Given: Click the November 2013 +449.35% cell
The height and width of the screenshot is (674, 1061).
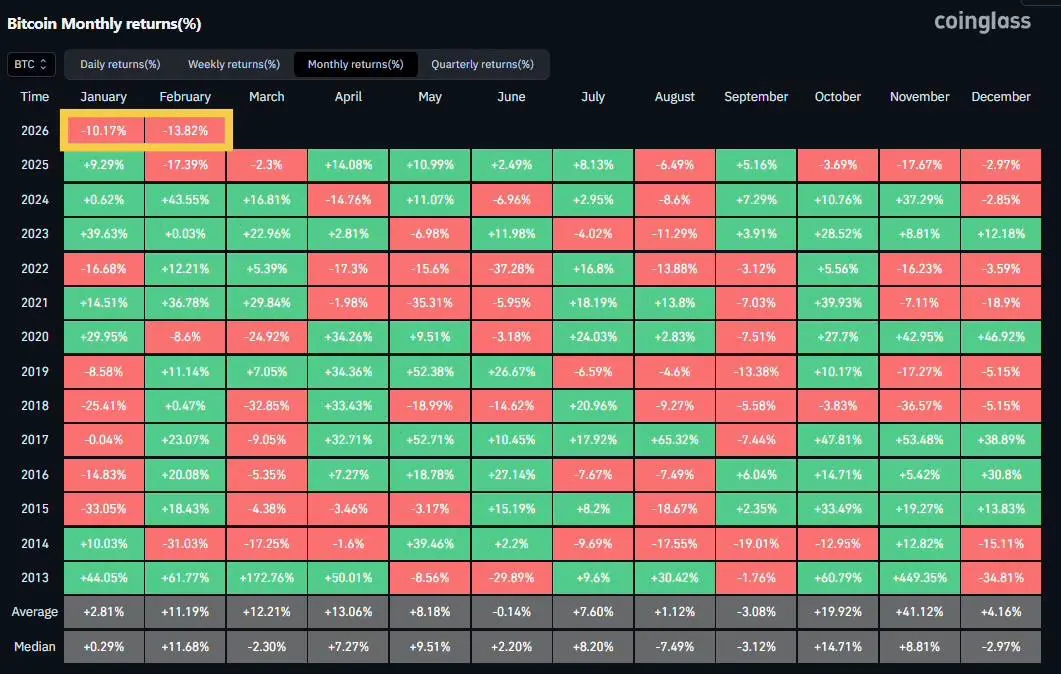Looking at the screenshot, I should click(x=919, y=578).
